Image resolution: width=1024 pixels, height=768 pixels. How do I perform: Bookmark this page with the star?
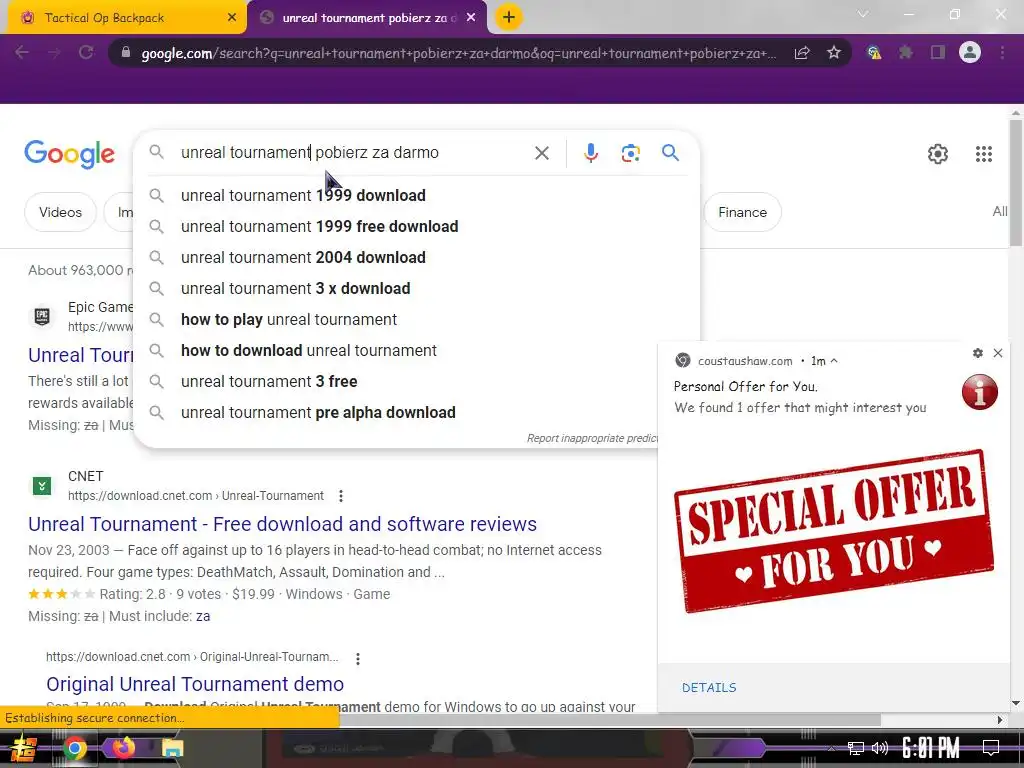(833, 52)
